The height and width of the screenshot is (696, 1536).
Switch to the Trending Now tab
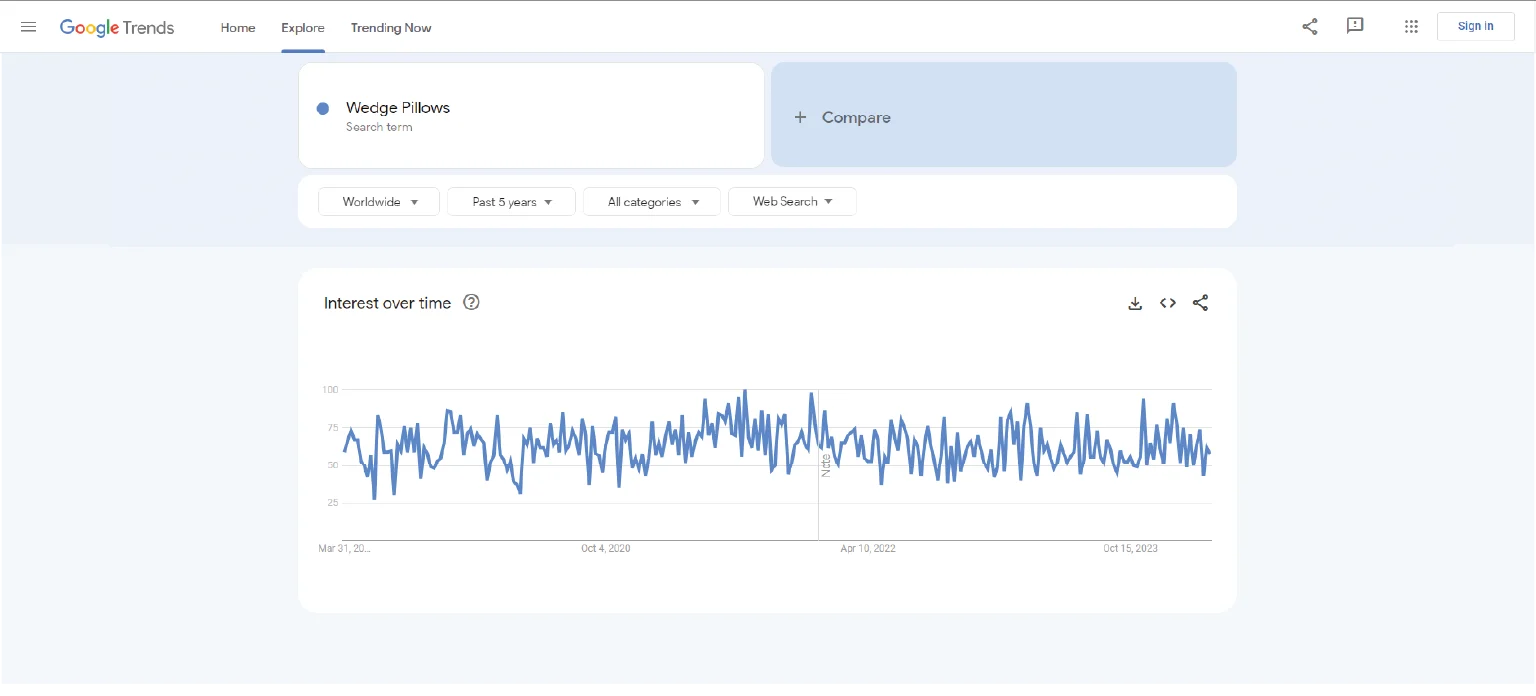pos(391,28)
